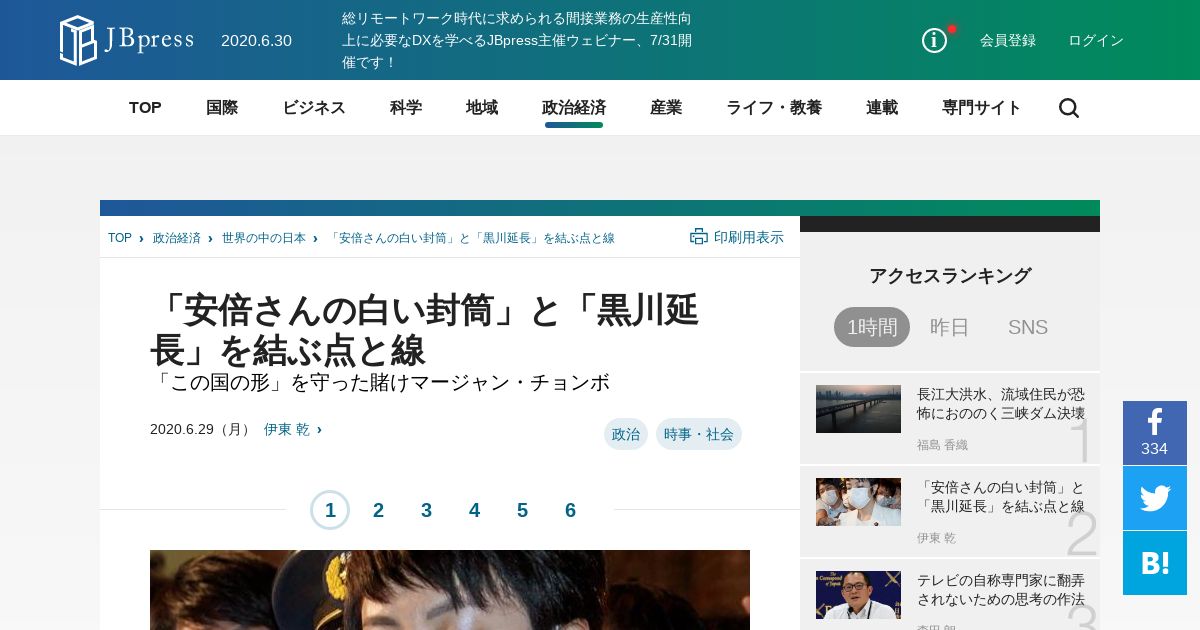Click the ログイン link

pos(1096,40)
